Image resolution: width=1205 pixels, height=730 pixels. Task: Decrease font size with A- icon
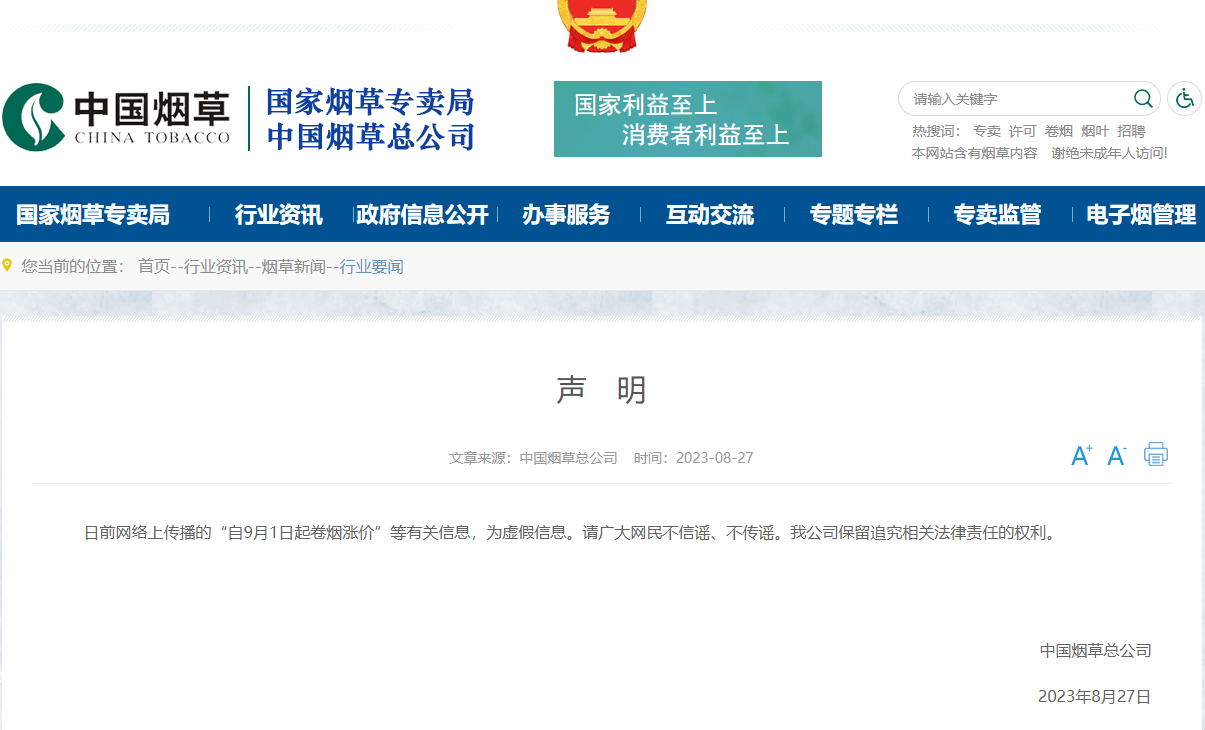[1117, 456]
